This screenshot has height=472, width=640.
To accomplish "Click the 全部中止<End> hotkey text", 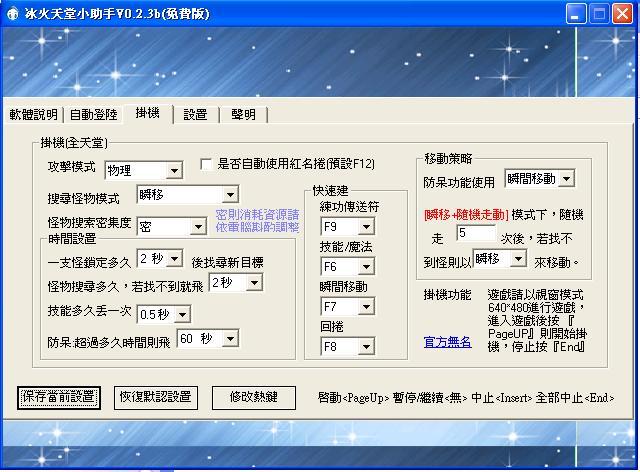I will 575,397.
